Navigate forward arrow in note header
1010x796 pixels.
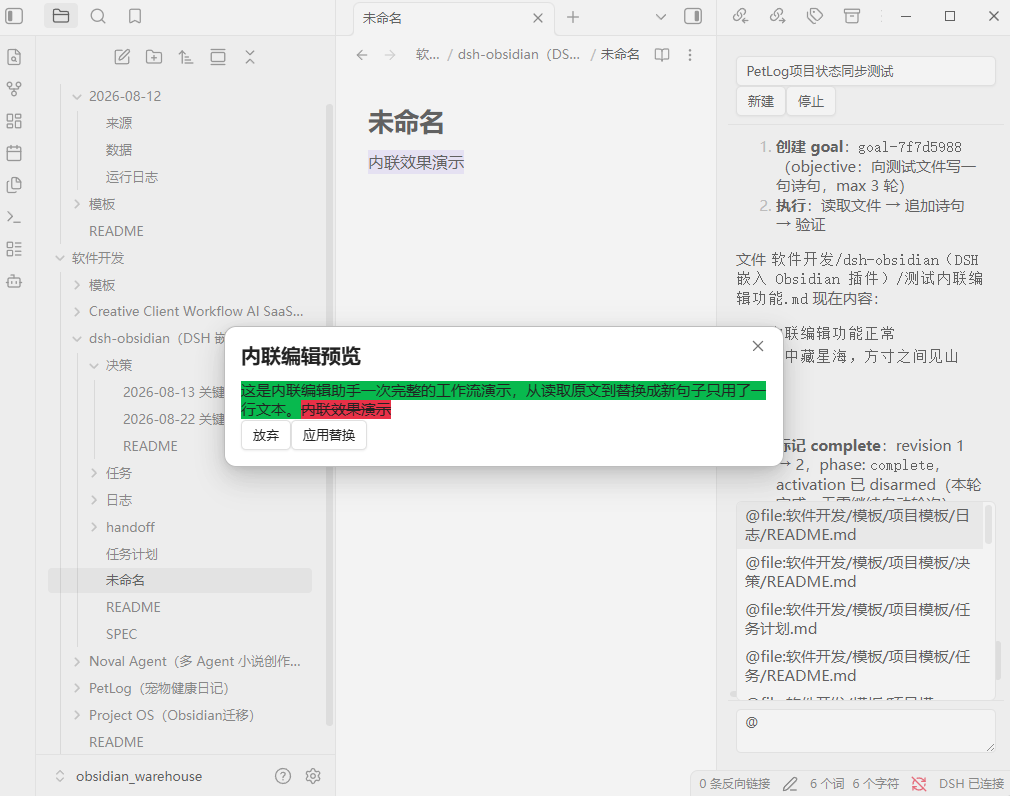[x=390, y=55]
